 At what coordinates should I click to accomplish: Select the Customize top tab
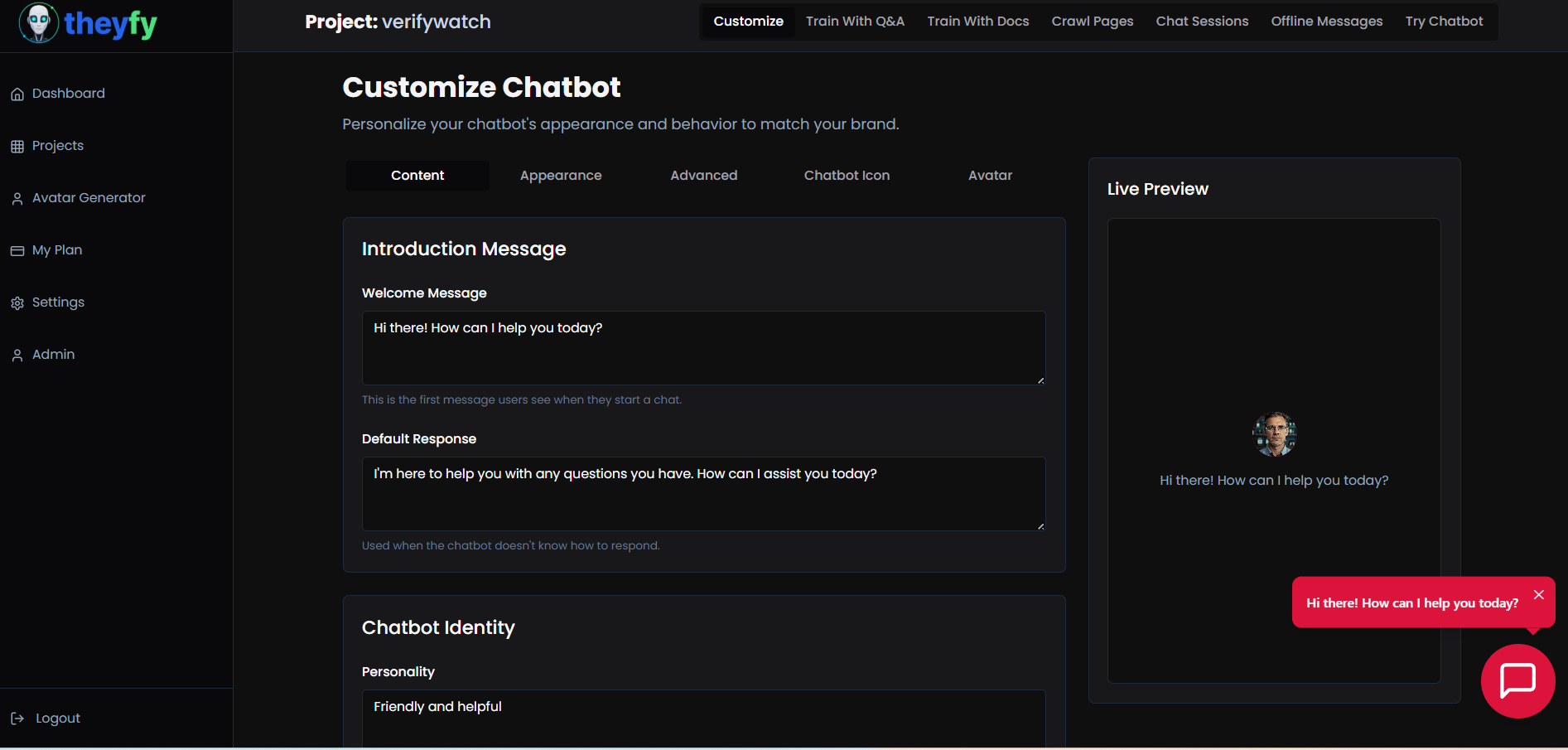click(749, 22)
